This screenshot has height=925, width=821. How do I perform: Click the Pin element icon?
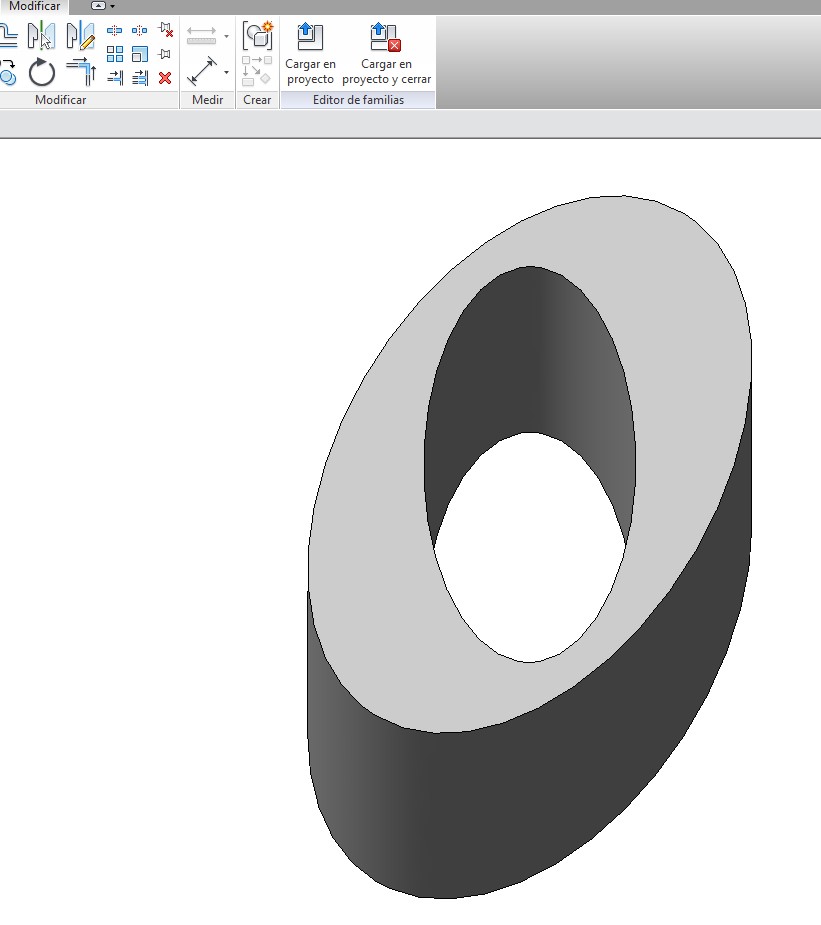(x=166, y=54)
